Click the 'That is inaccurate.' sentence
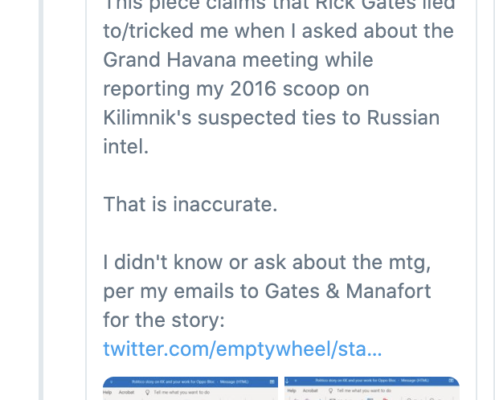The width and height of the screenshot is (495, 400). coord(190,204)
